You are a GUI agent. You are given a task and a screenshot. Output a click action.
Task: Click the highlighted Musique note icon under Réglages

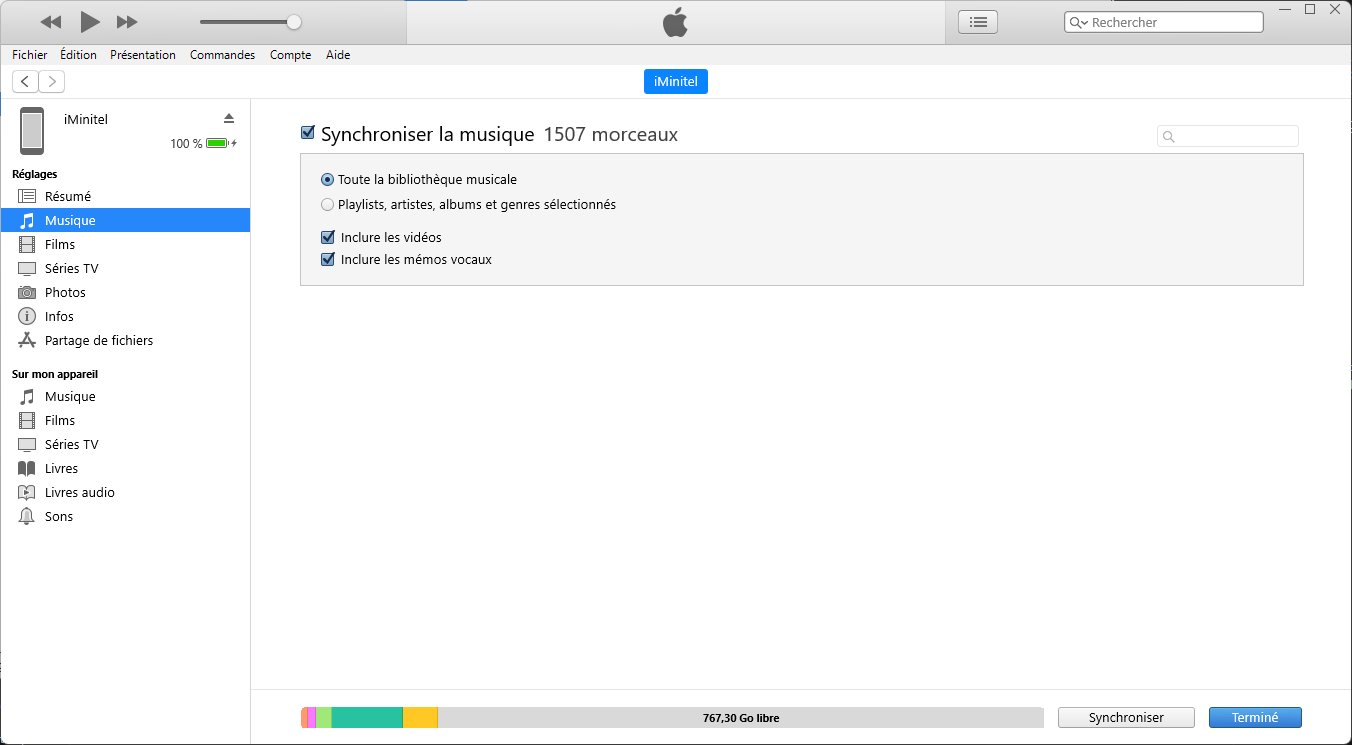27,220
